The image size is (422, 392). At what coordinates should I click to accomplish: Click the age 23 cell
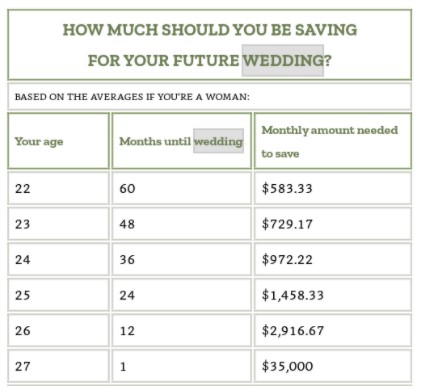(x=58, y=224)
